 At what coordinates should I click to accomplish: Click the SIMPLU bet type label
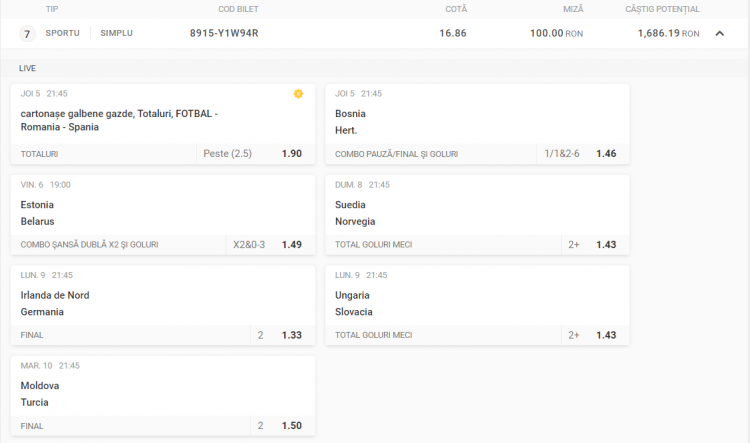(x=116, y=33)
